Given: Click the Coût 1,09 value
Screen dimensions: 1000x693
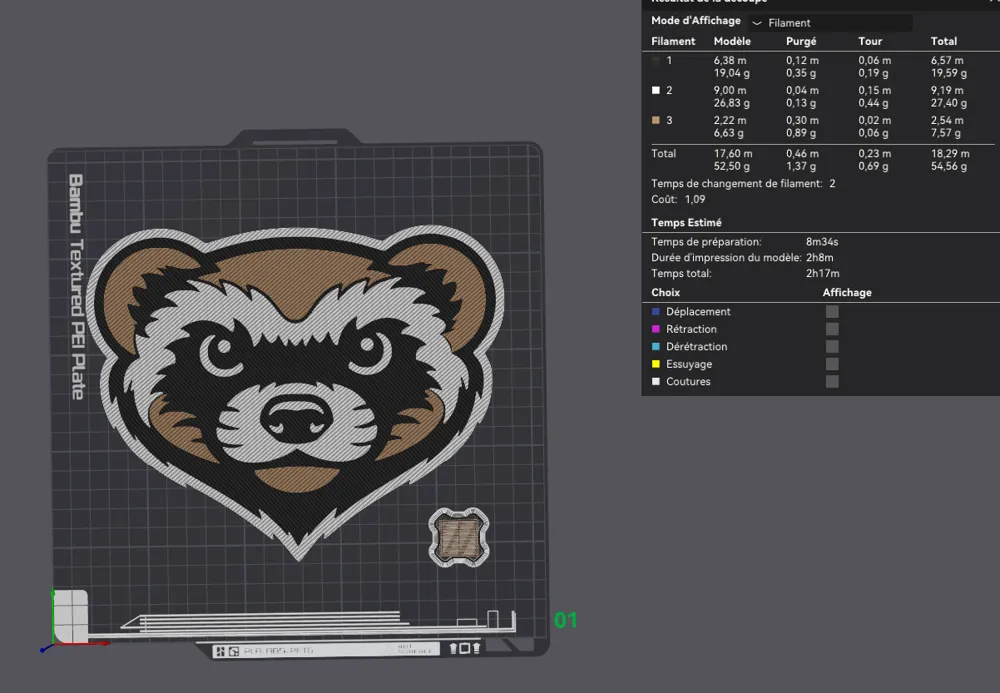Looking at the screenshot, I should [695, 200].
